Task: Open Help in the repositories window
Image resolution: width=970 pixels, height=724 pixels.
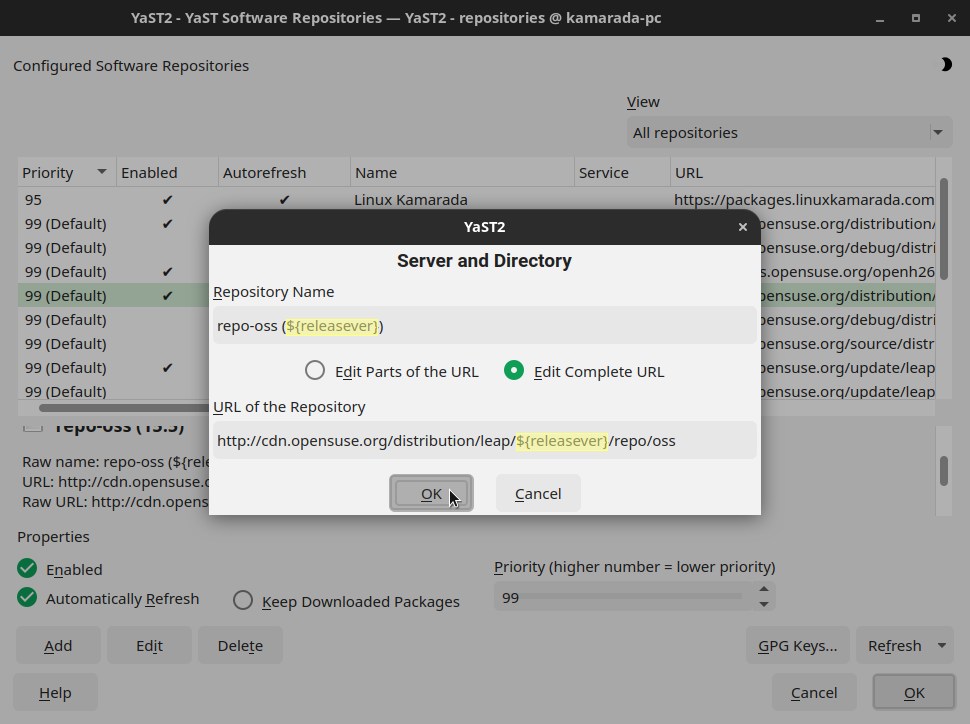Action: pyautogui.click(x=55, y=692)
